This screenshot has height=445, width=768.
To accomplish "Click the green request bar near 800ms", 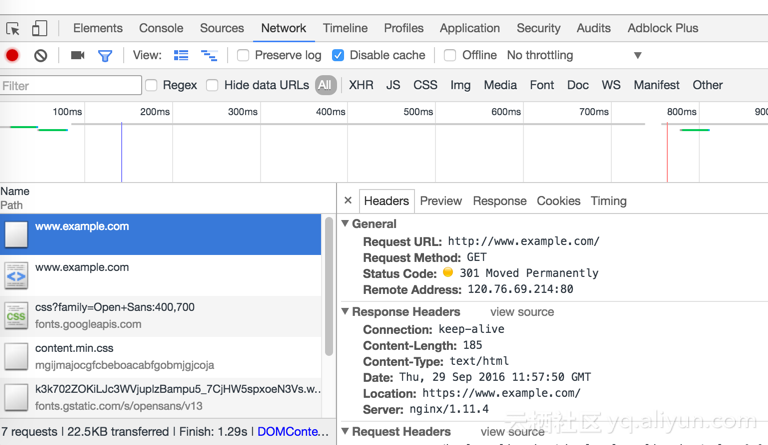I will (695, 130).
